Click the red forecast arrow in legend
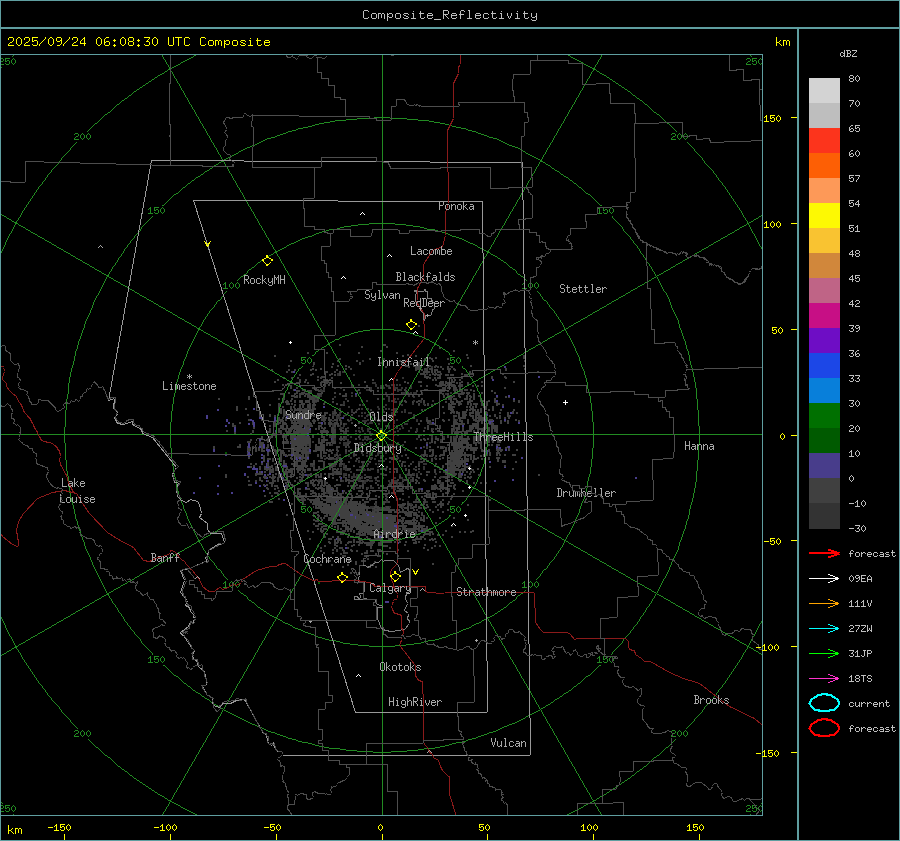The image size is (900, 841). (x=824, y=553)
